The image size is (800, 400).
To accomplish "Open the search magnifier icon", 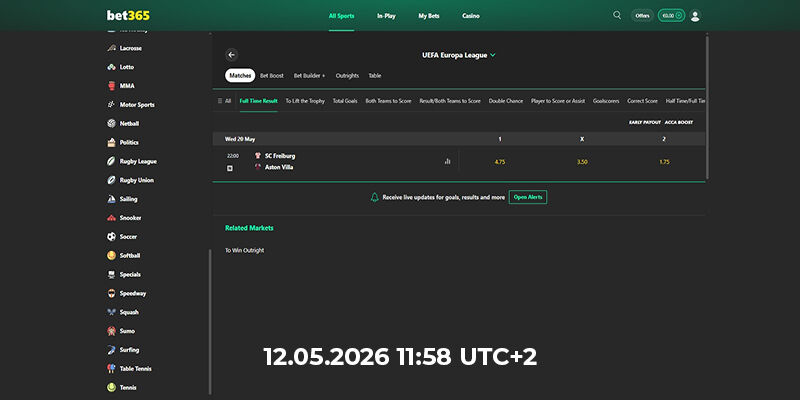I will 617,15.
